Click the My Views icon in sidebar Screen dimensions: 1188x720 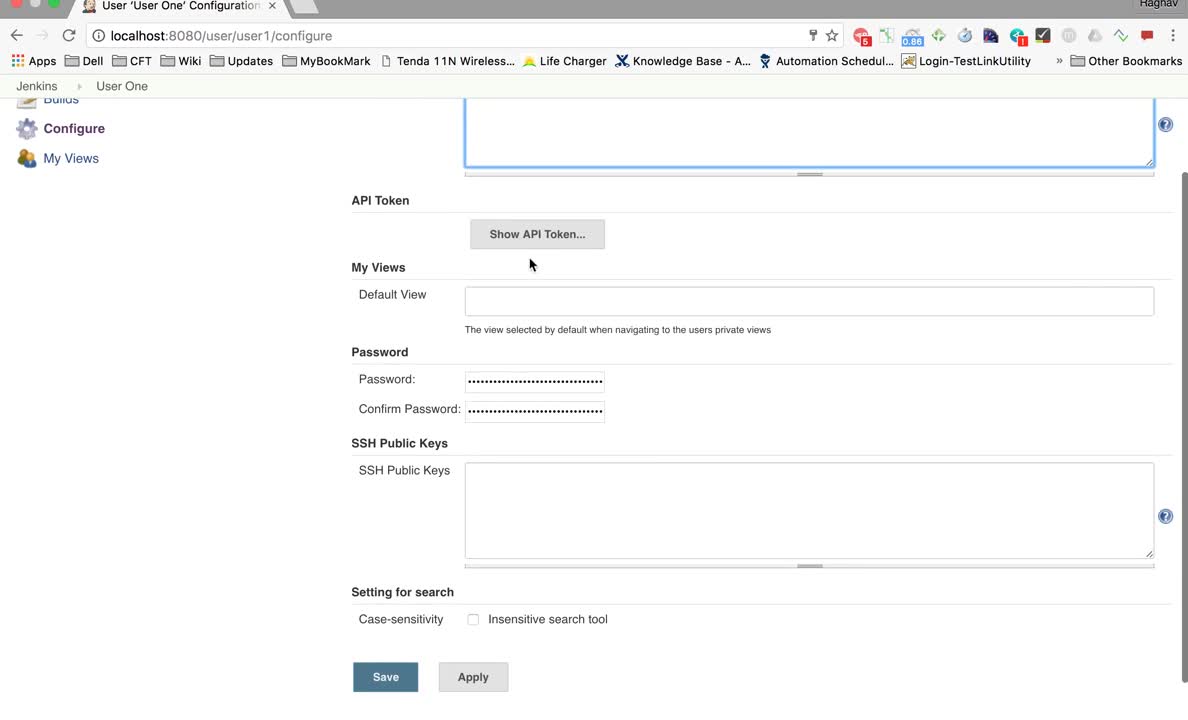tap(27, 159)
